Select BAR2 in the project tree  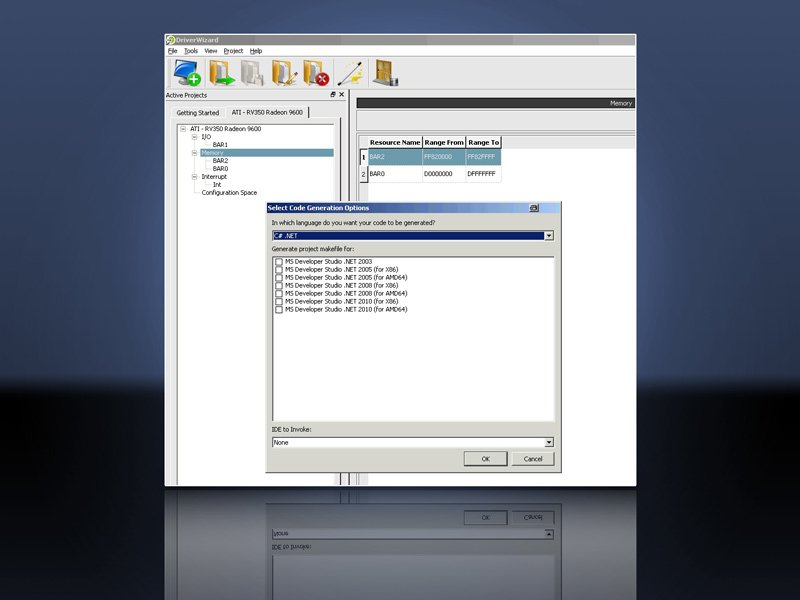pyautogui.click(x=220, y=161)
